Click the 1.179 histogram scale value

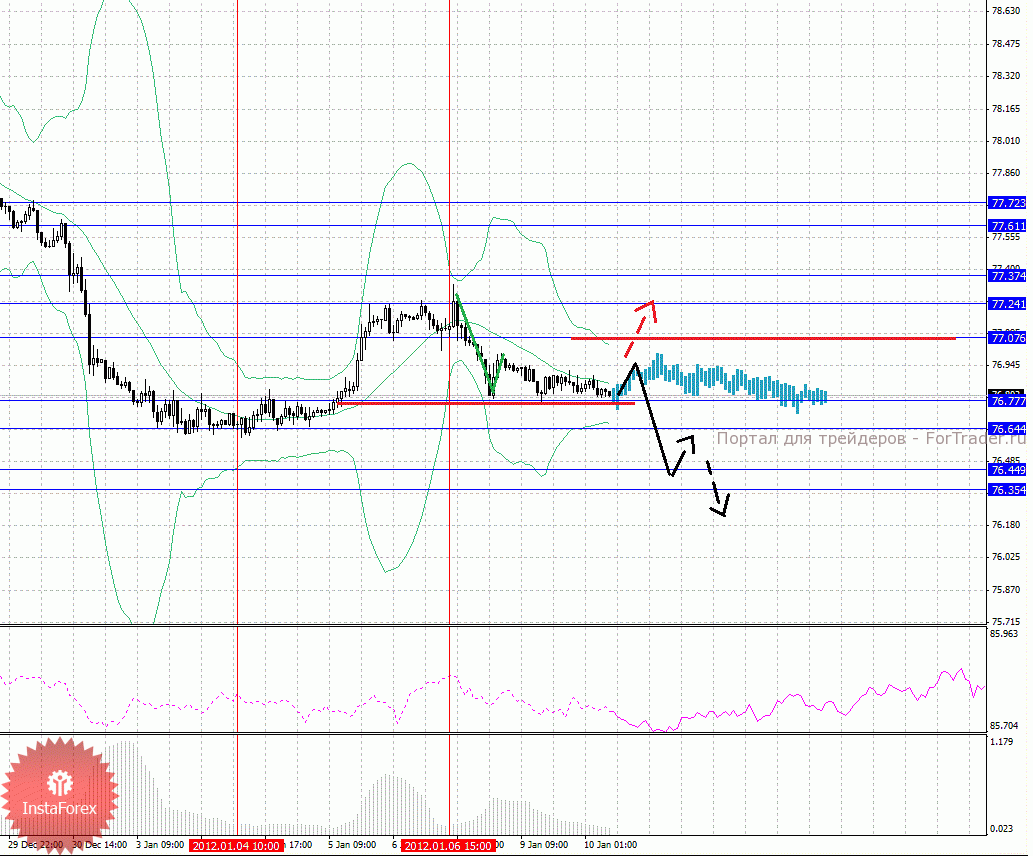pyautogui.click(x=1001, y=742)
